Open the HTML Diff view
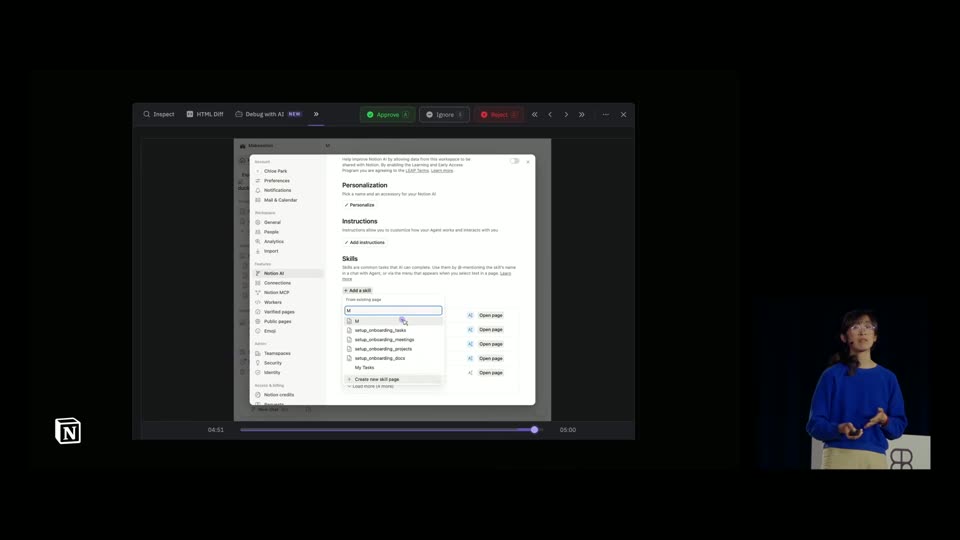The width and height of the screenshot is (960, 540). 204,114
